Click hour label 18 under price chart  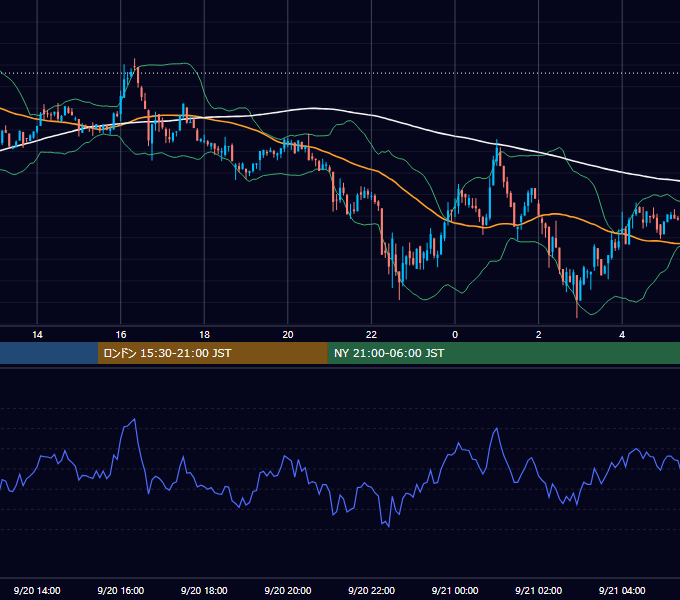pyautogui.click(x=204, y=335)
